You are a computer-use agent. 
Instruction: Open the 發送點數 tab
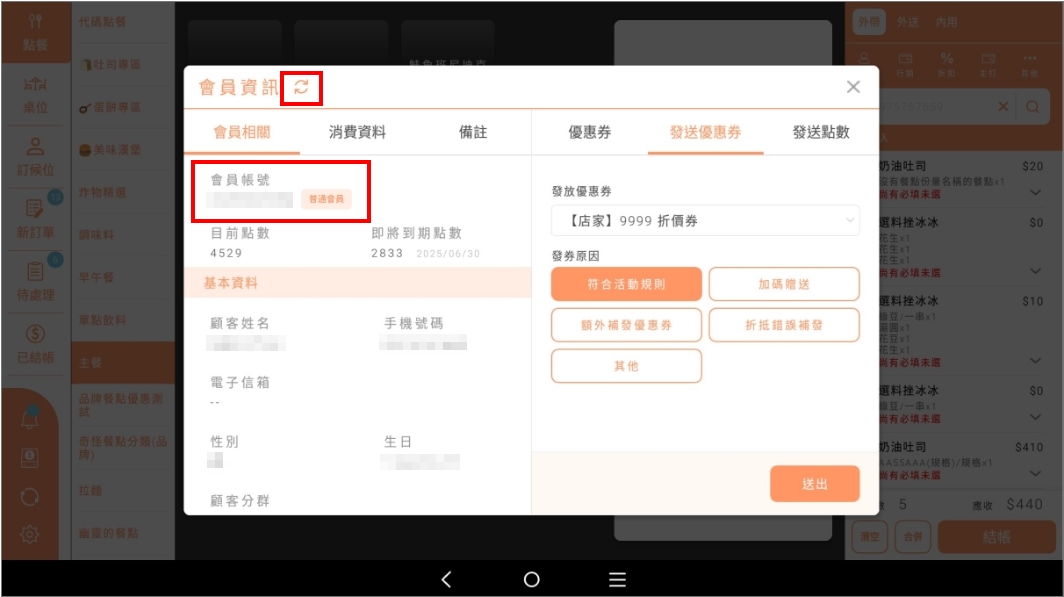coord(820,132)
